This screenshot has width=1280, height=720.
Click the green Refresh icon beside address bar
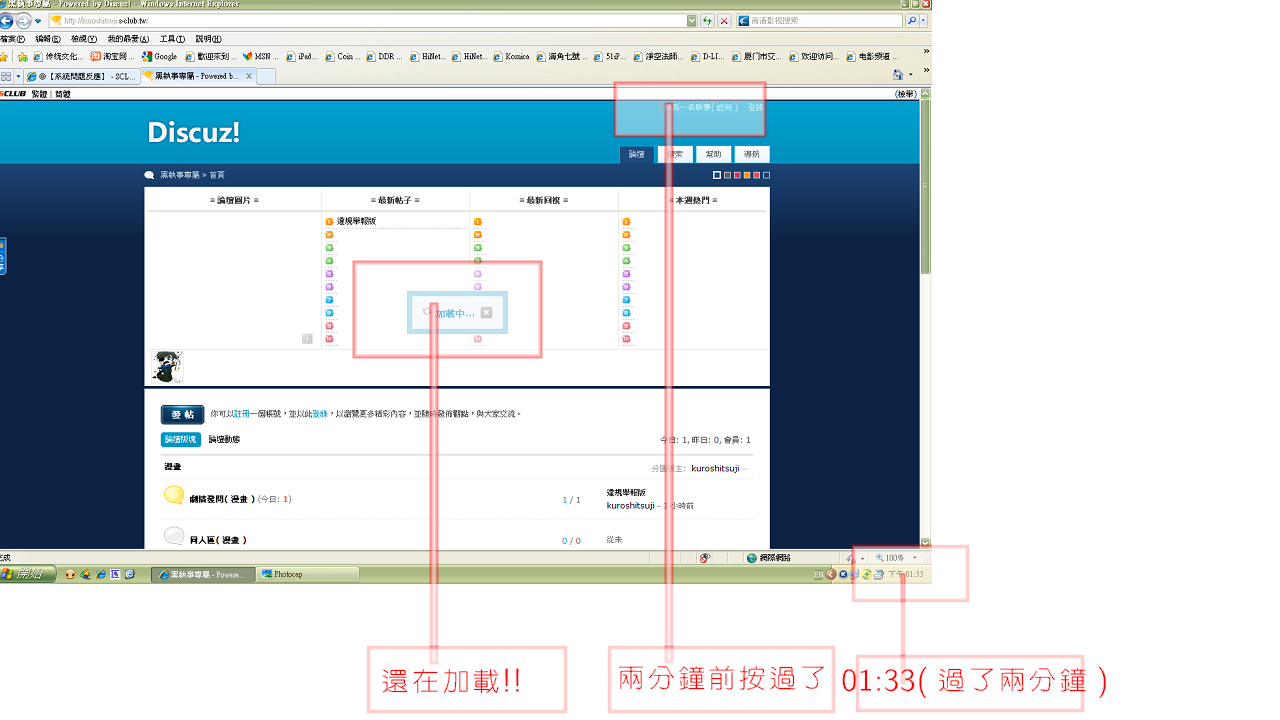click(708, 21)
